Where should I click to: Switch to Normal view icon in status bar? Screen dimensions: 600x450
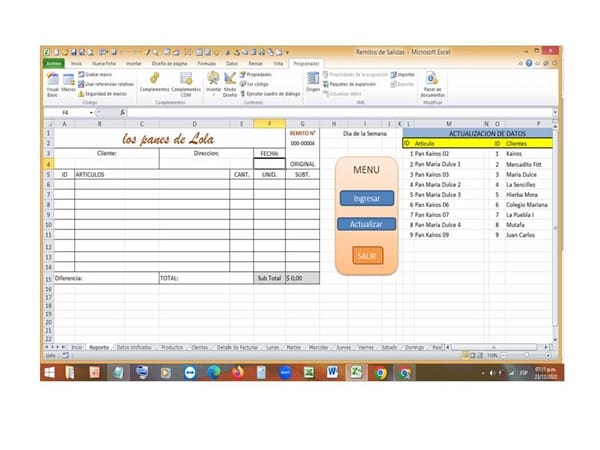465,356
